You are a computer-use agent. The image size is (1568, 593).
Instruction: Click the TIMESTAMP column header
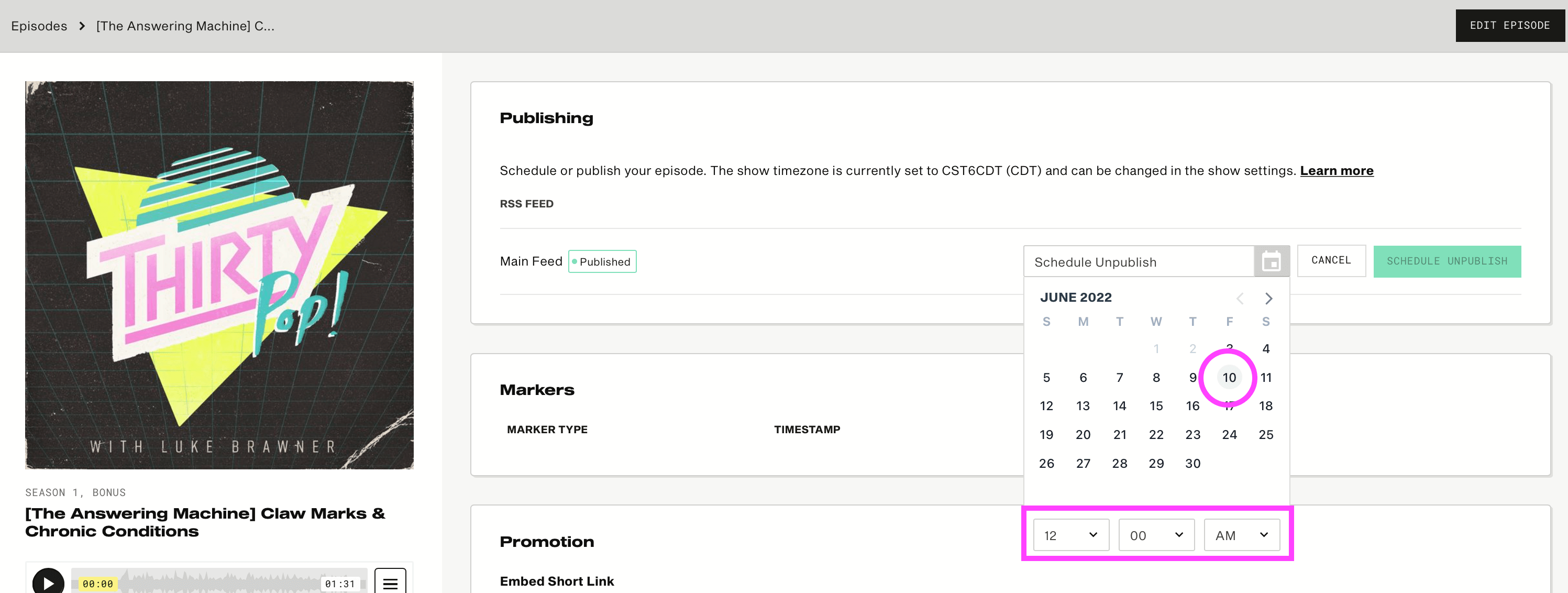pos(807,429)
